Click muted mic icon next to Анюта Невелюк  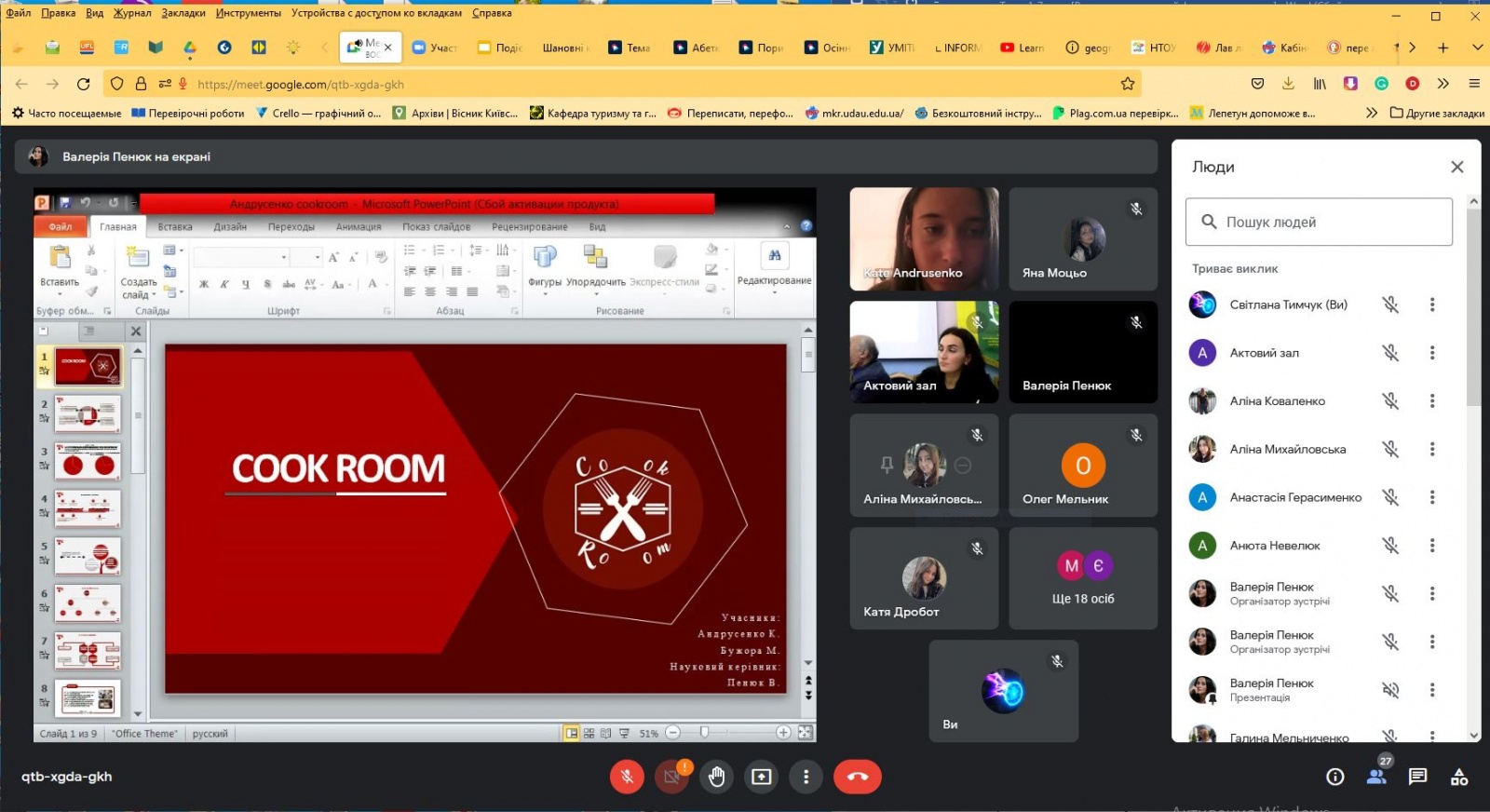(x=1390, y=546)
